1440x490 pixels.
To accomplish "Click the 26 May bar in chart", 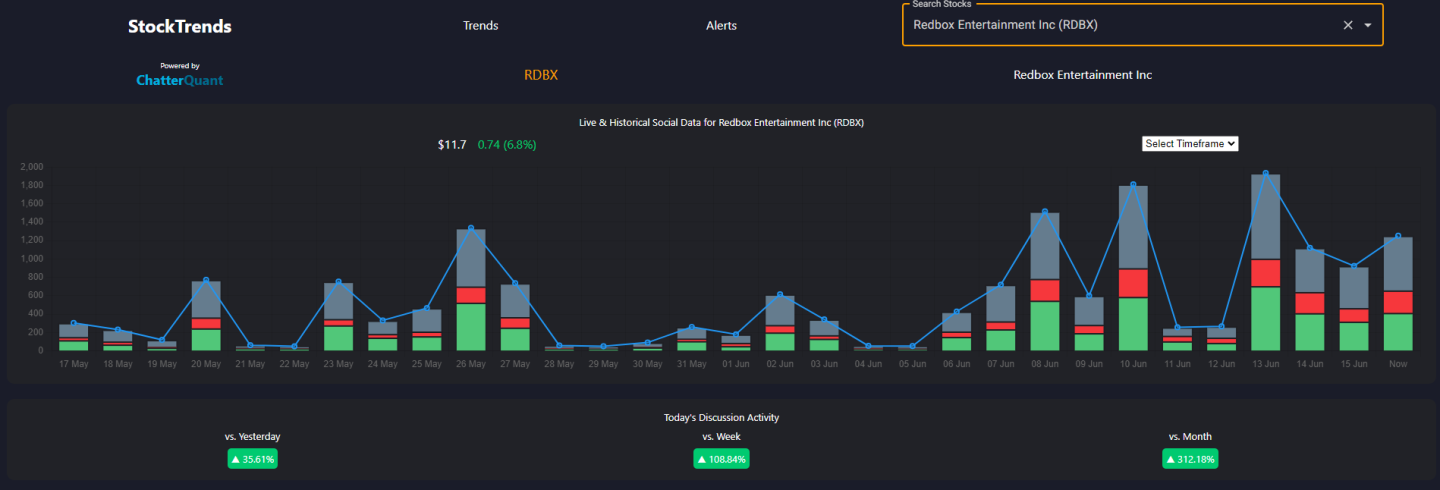I will click(x=471, y=290).
